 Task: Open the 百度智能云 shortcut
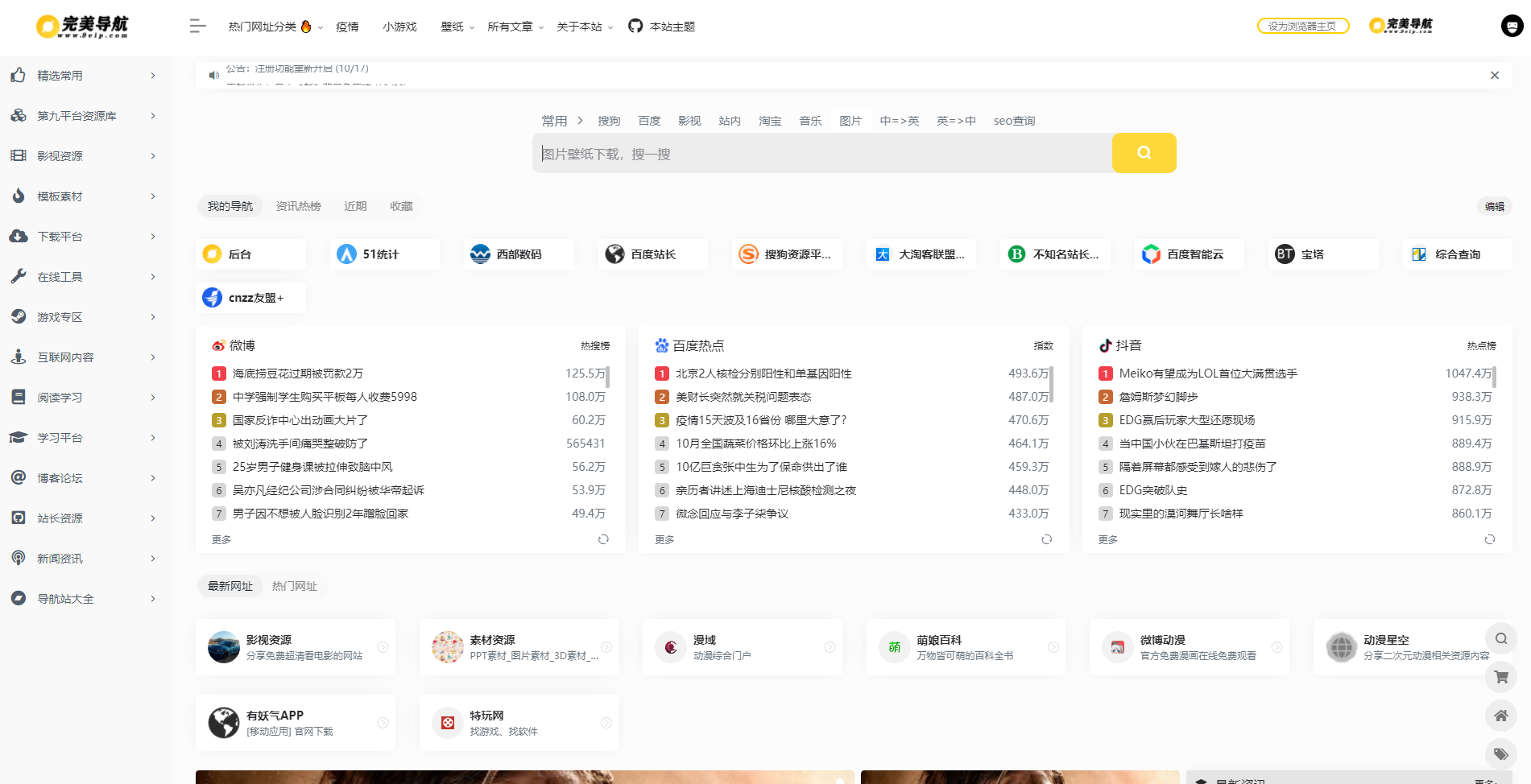point(1190,254)
